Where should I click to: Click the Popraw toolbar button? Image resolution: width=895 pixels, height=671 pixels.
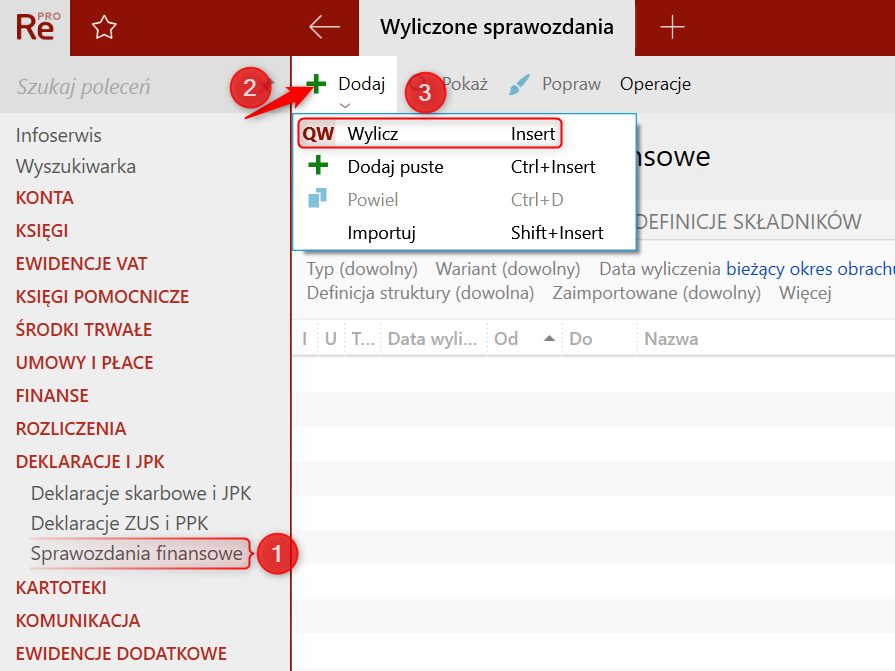click(x=554, y=84)
